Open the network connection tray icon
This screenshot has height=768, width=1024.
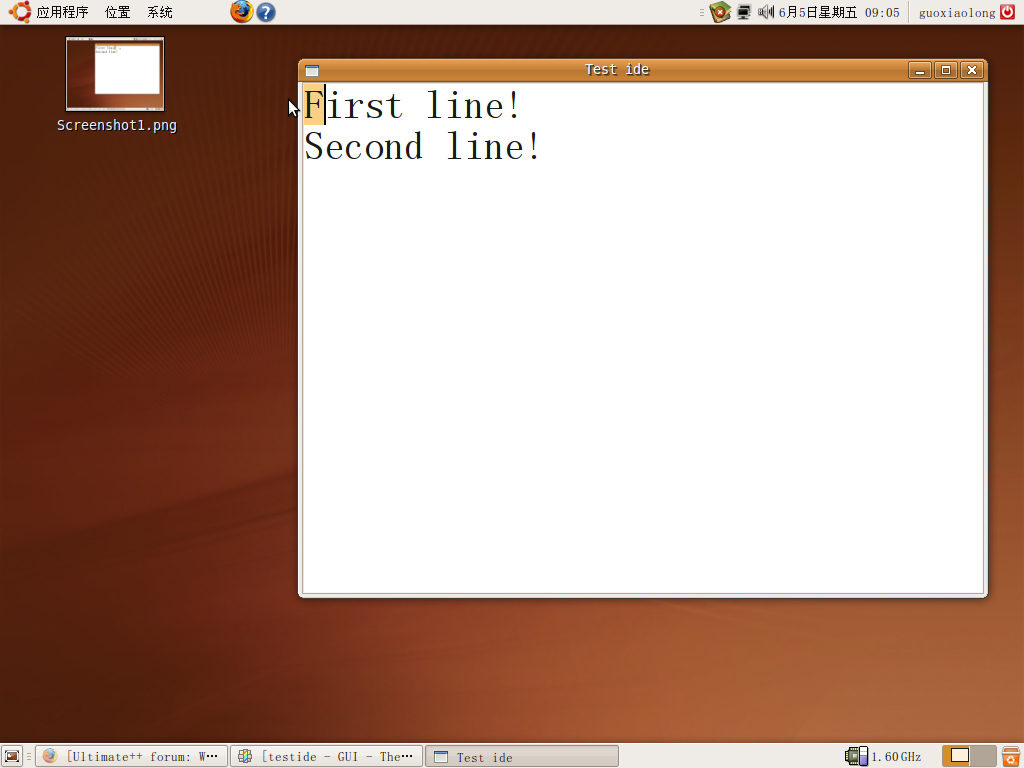coord(744,12)
